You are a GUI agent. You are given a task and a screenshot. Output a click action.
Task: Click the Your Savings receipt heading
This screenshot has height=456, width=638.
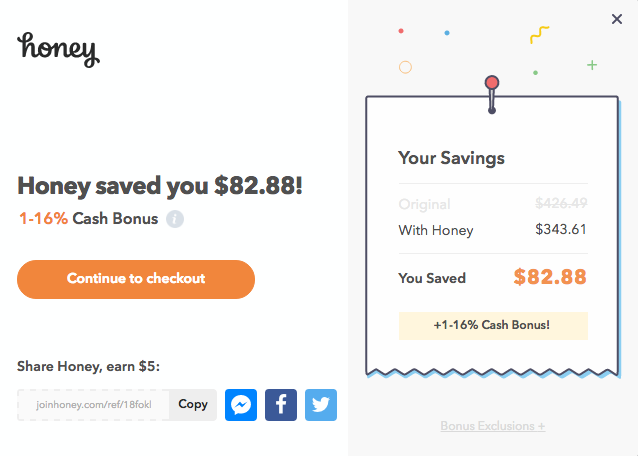tap(451, 158)
